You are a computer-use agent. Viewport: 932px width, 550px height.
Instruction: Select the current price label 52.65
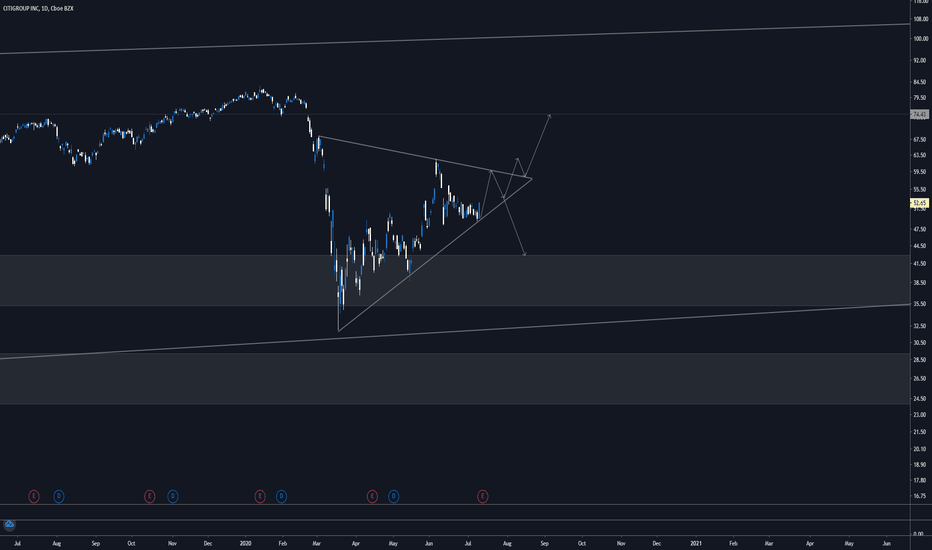pos(920,203)
